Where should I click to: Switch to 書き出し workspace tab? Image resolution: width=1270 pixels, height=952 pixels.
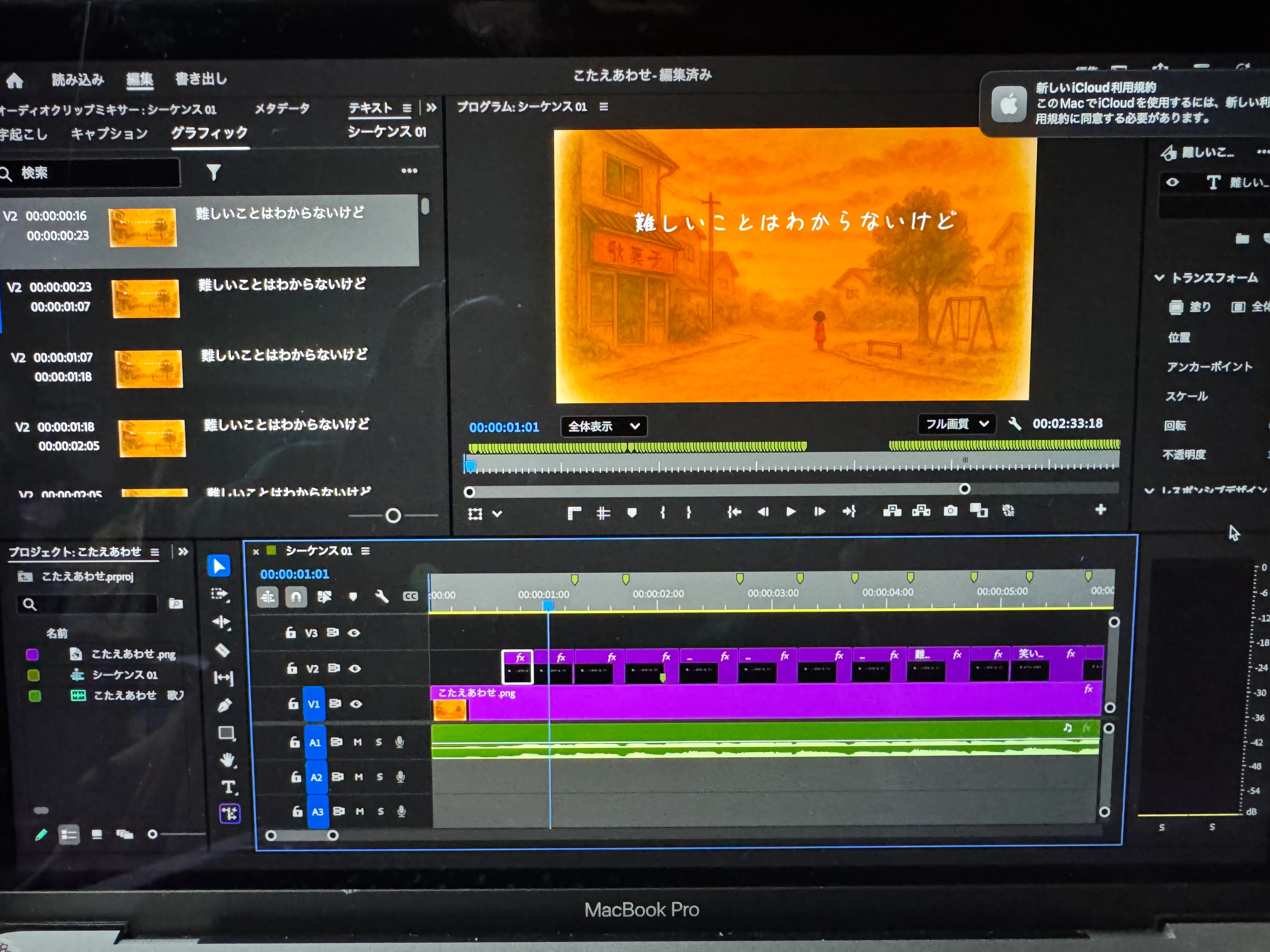coord(201,79)
